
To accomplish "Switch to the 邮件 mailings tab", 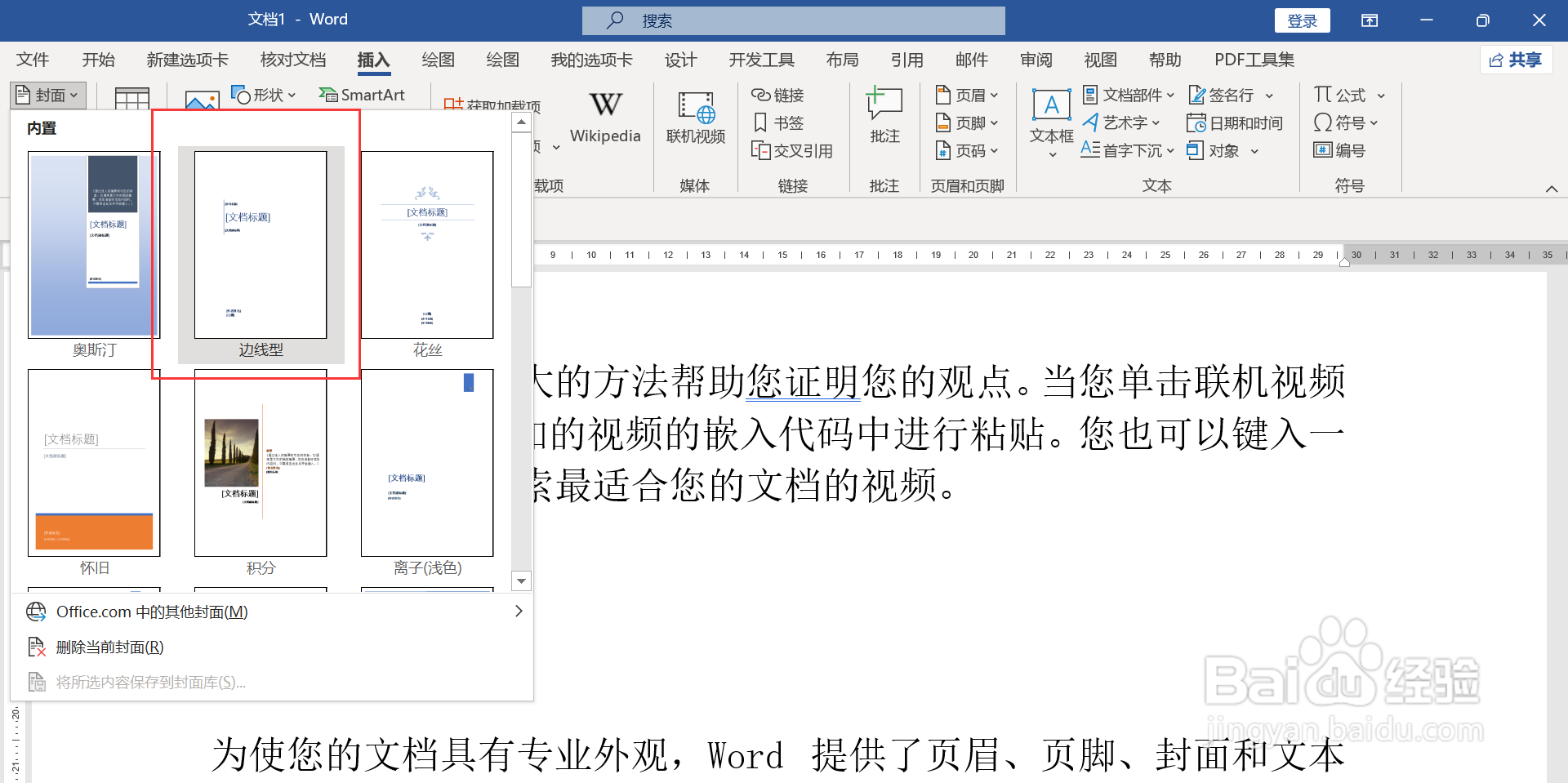I will 971,60.
